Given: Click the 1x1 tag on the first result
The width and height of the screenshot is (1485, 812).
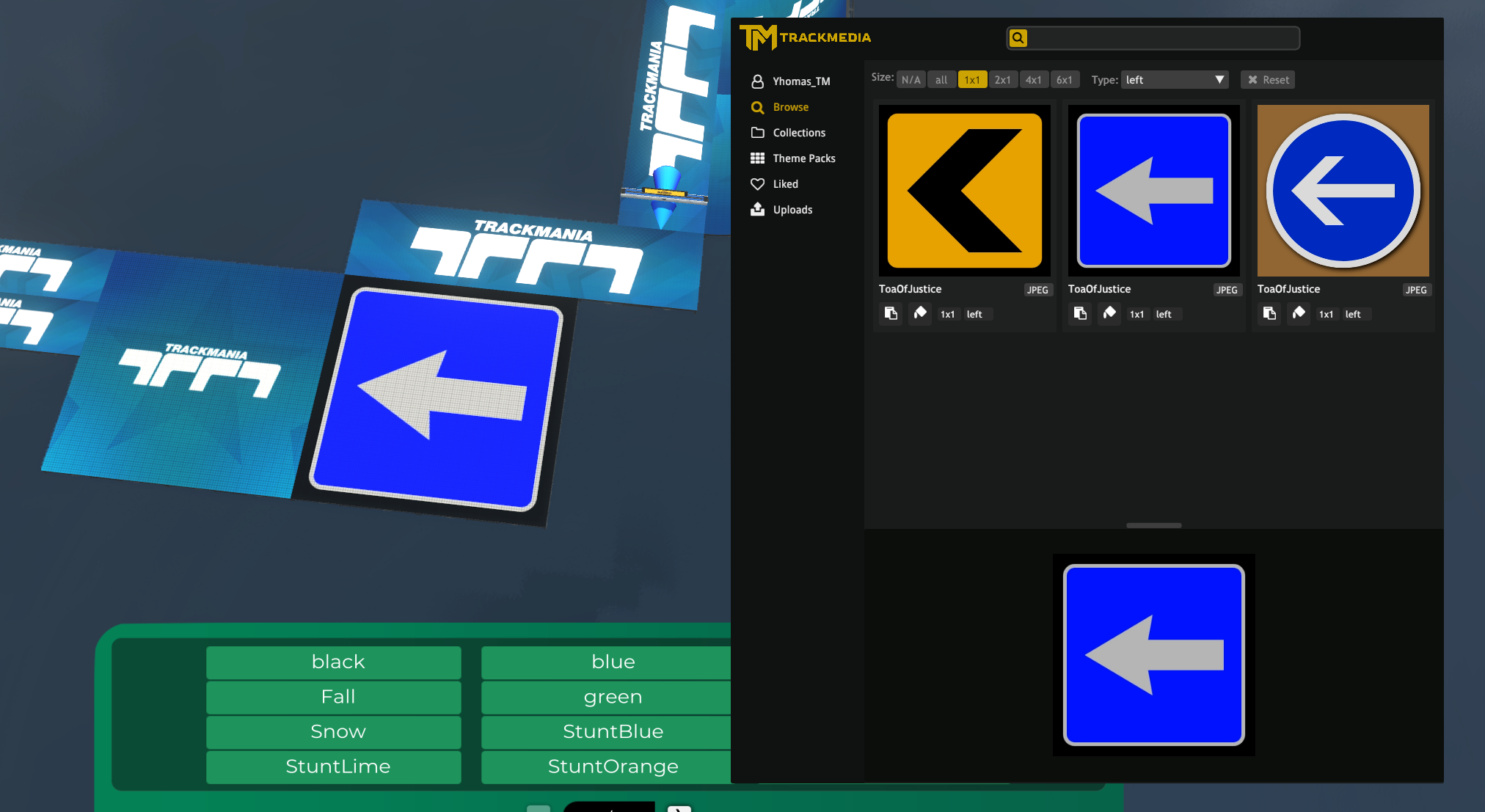Looking at the screenshot, I should (x=947, y=314).
